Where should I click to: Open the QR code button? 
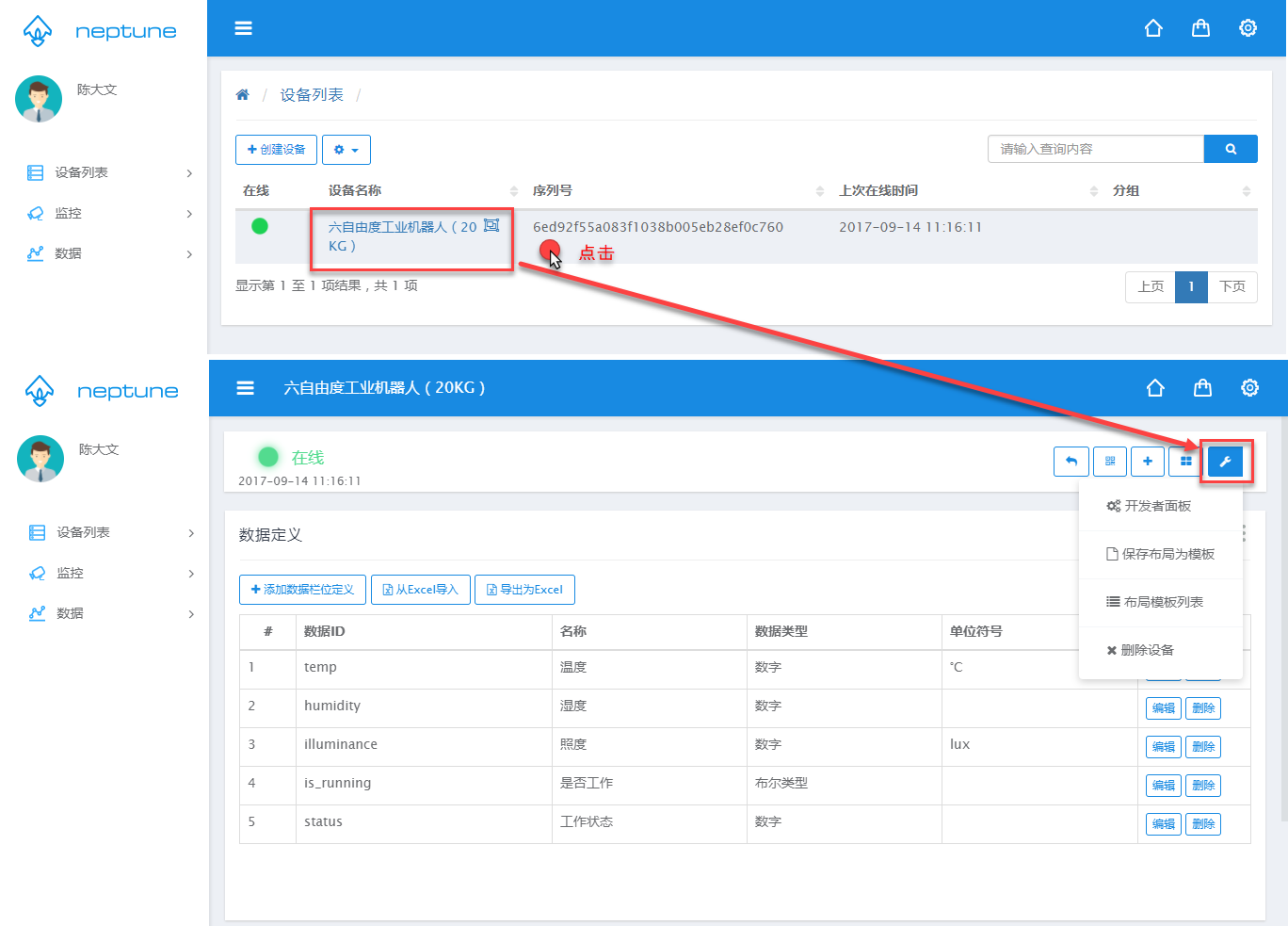coord(1110,462)
